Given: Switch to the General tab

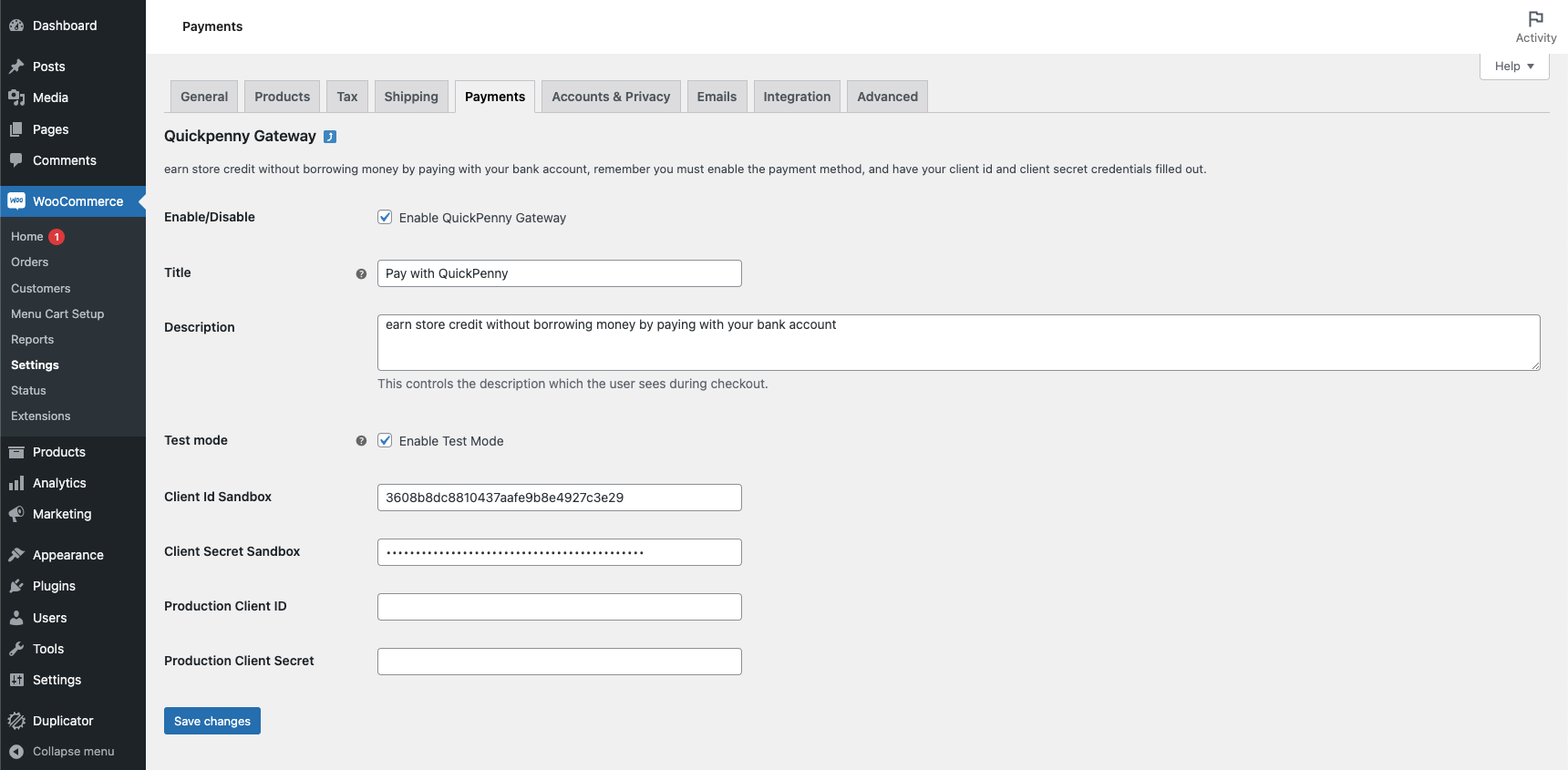Looking at the screenshot, I should pos(204,97).
